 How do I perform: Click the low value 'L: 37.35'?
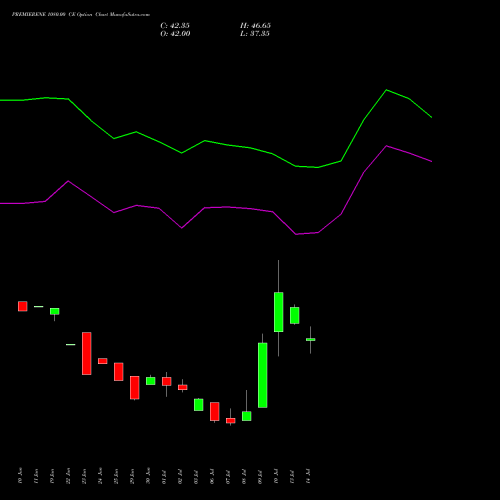click(x=255, y=34)
